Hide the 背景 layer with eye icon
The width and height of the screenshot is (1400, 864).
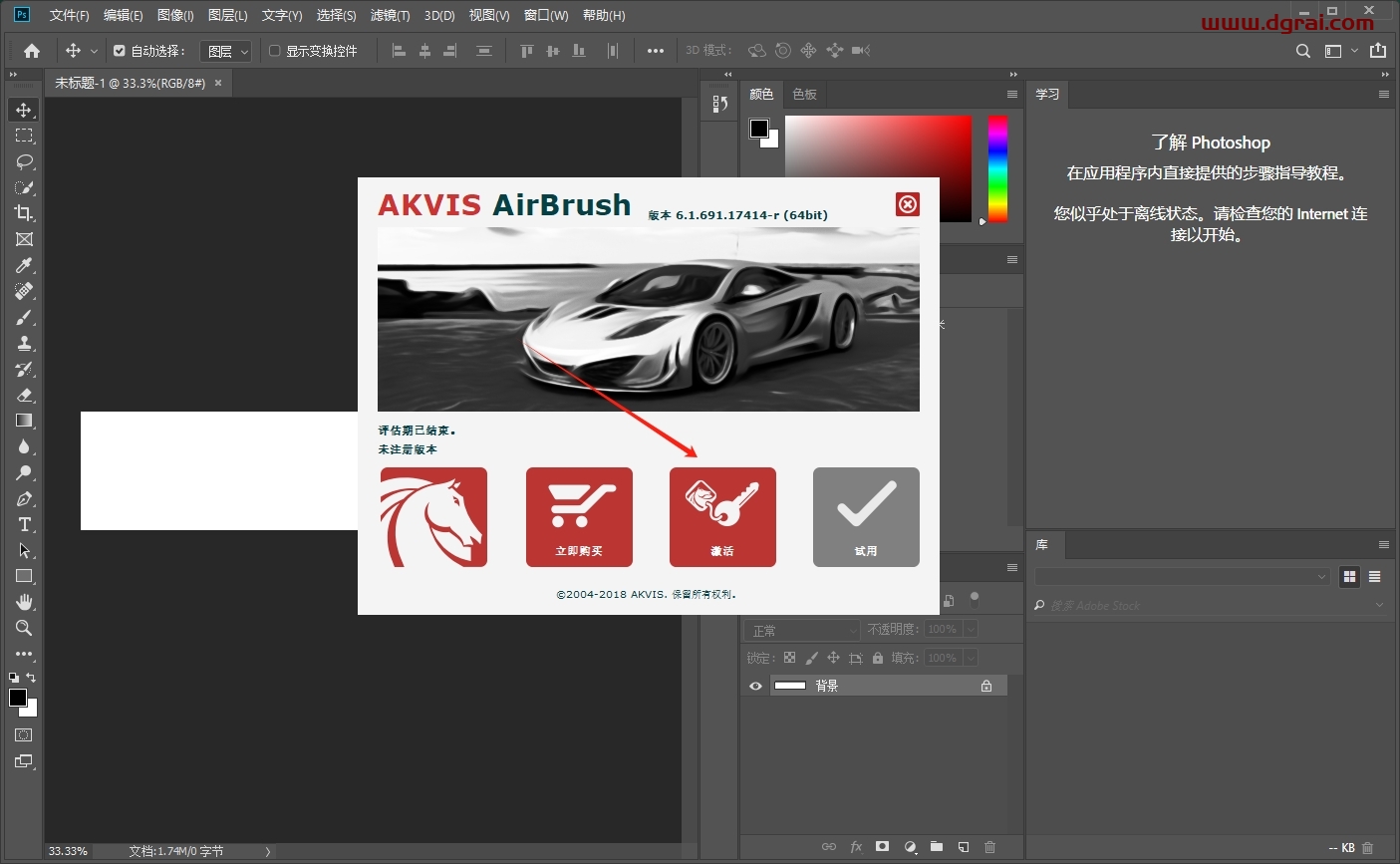755,686
